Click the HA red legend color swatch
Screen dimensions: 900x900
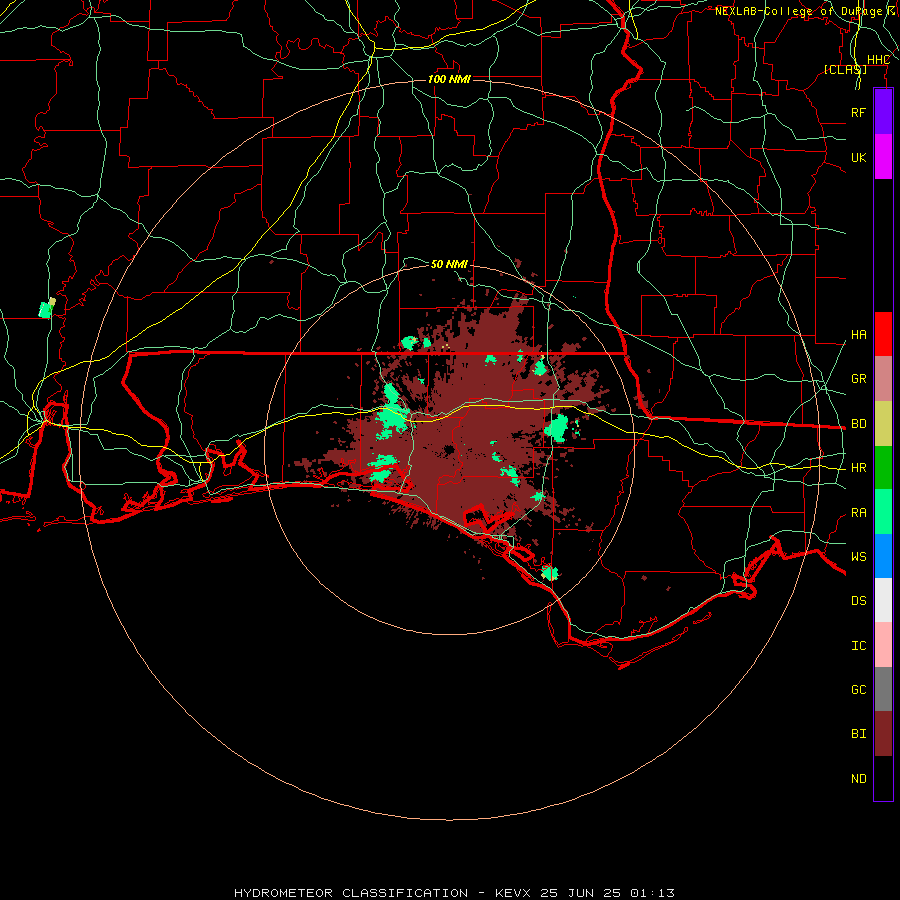883,334
